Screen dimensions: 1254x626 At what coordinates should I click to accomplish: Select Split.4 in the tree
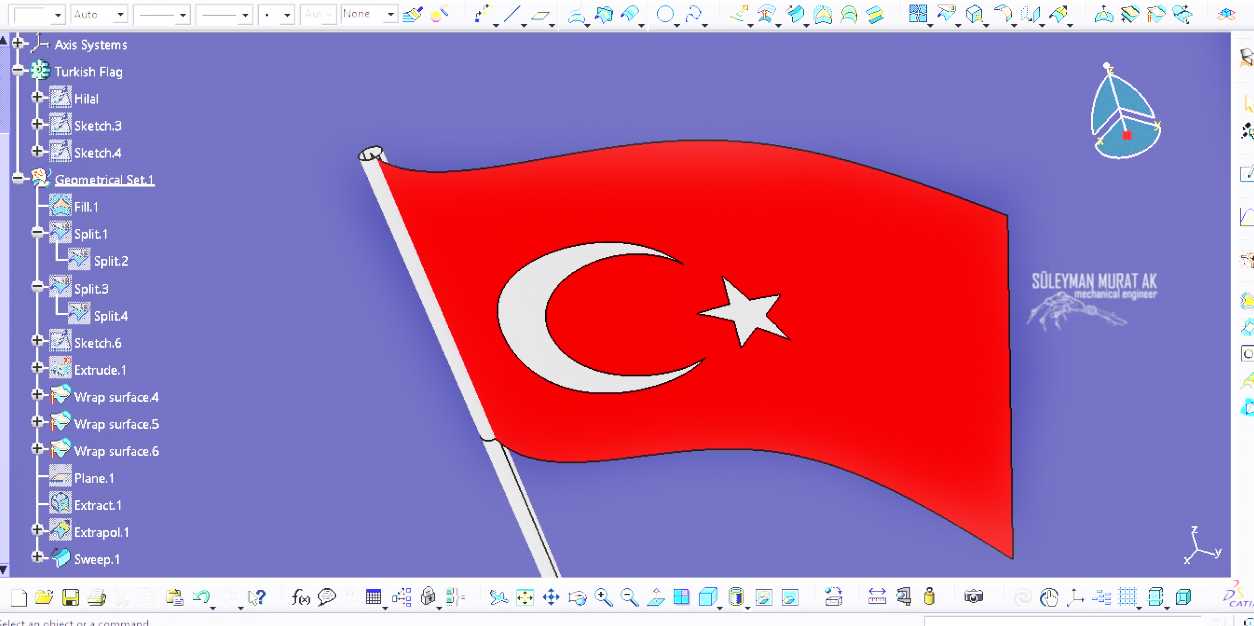[x=111, y=316]
